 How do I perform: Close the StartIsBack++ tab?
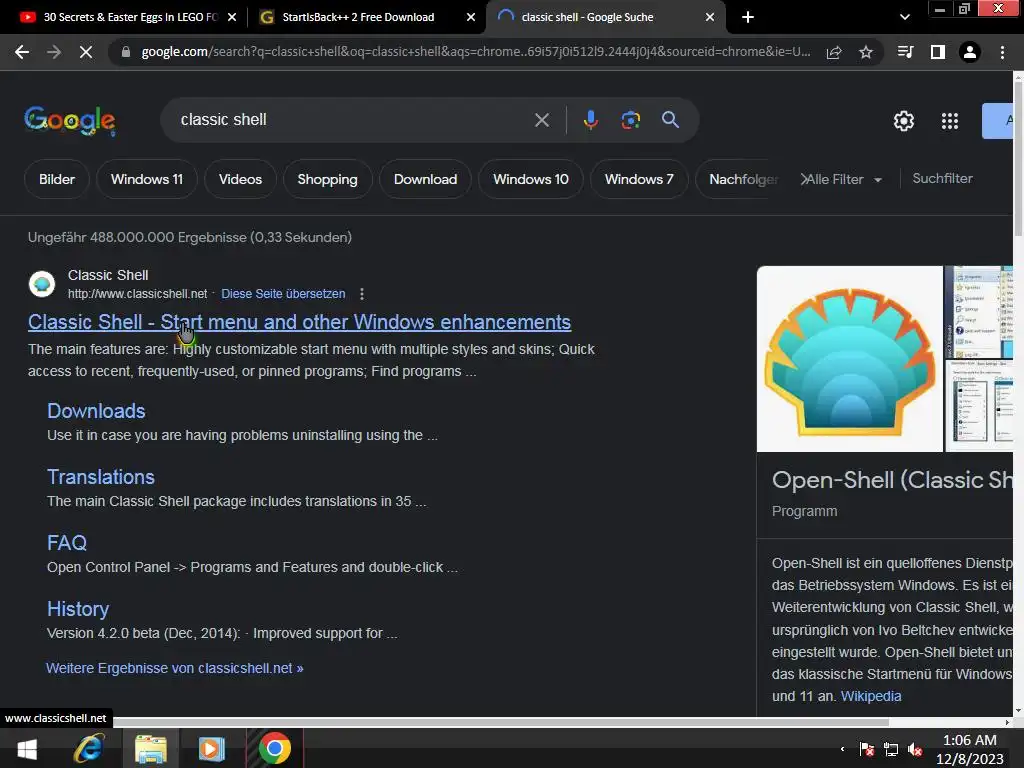(471, 17)
